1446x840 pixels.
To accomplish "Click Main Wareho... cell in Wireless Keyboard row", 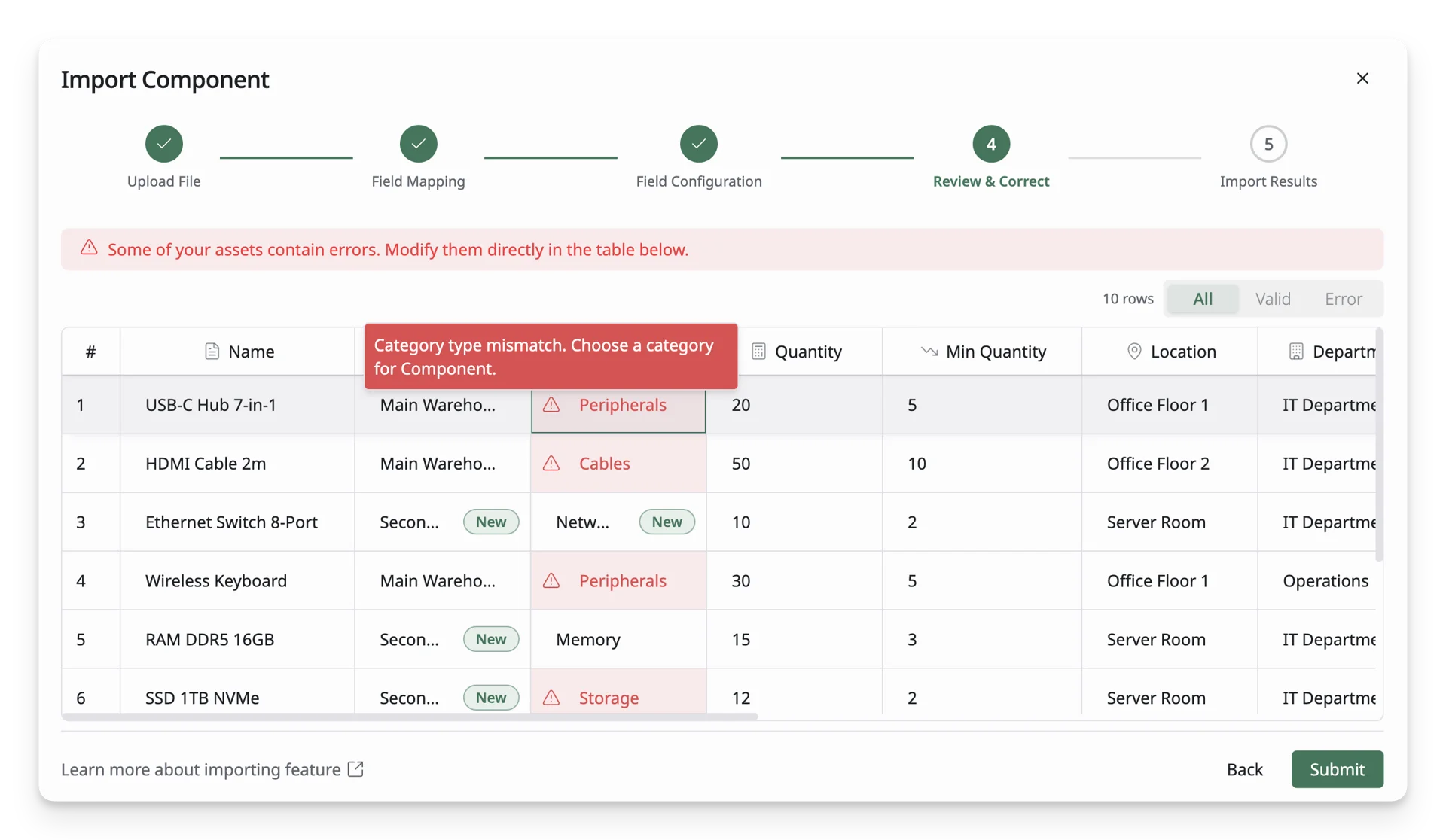I will tap(443, 581).
